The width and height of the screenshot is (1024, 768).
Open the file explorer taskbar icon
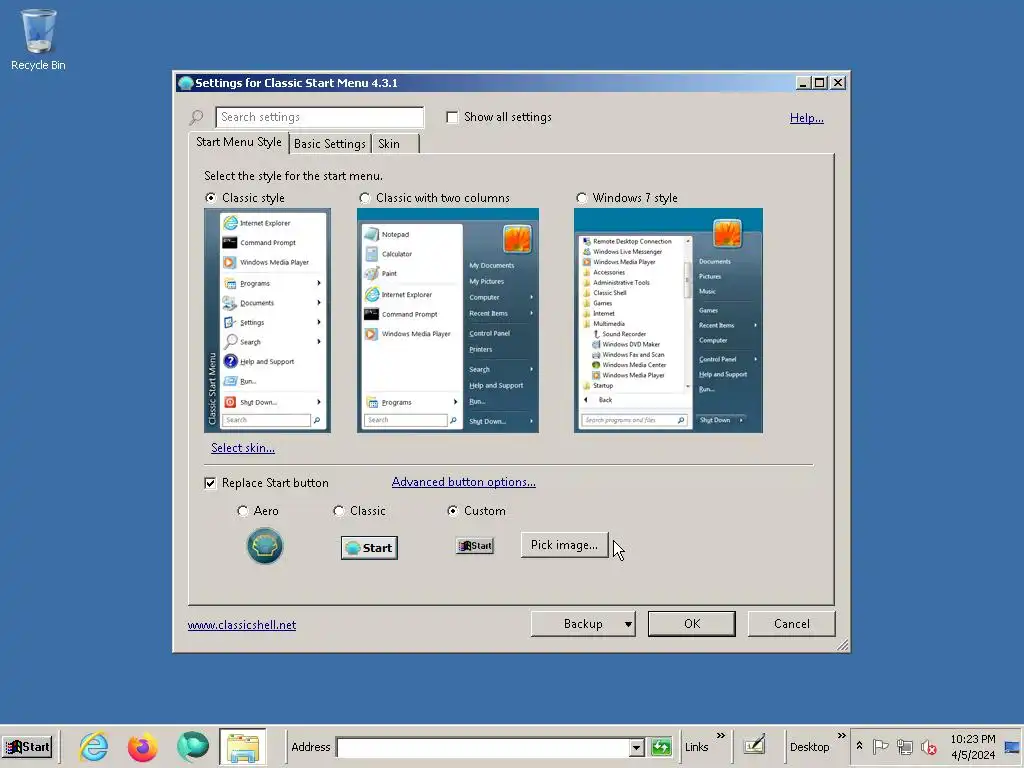pyautogui.click(x=242, y=747)
